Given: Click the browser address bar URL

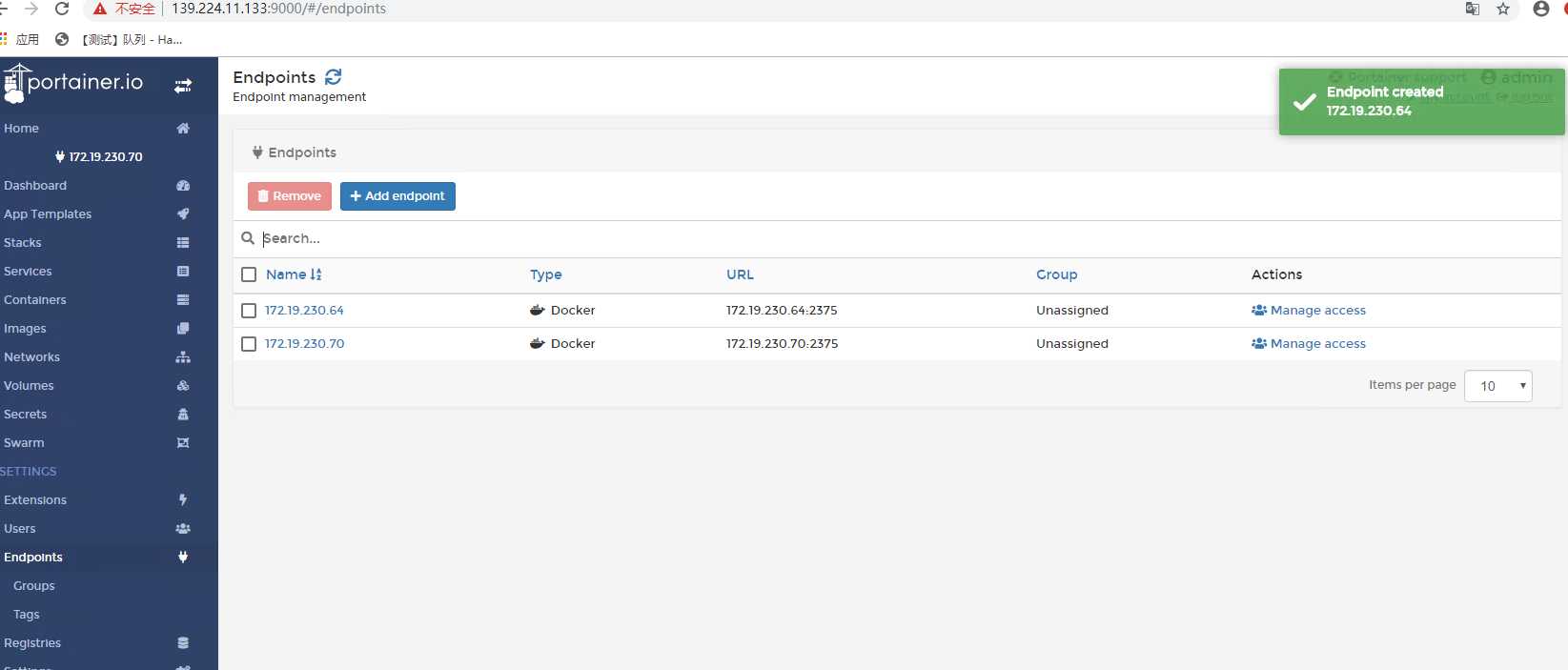Looking at the screenshot, I should tap(279, 9).
